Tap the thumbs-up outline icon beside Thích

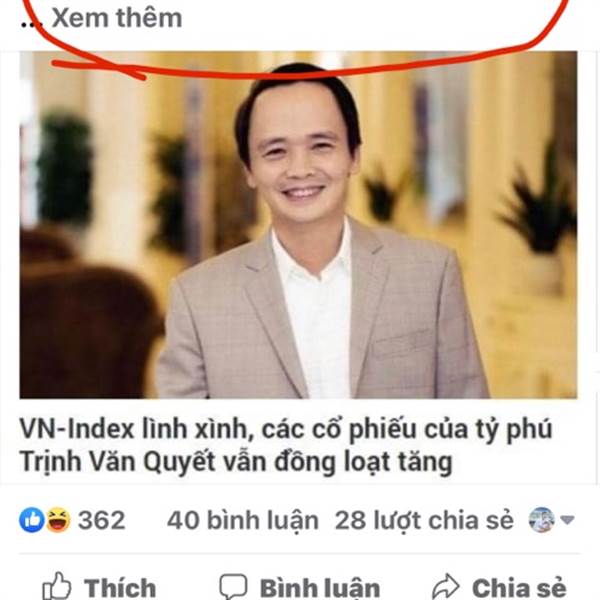pos(57,586)
